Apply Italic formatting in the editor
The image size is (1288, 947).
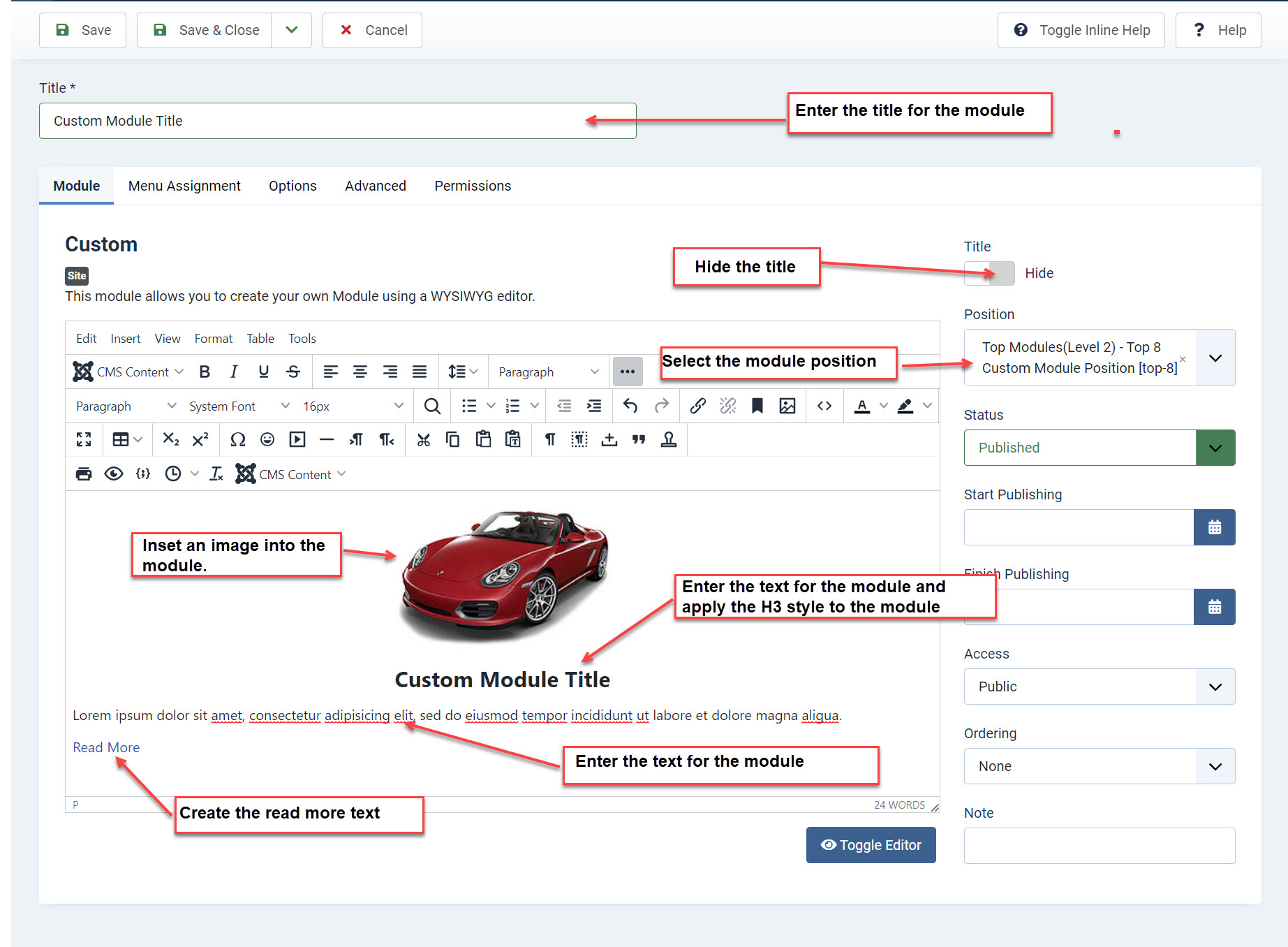234,372
